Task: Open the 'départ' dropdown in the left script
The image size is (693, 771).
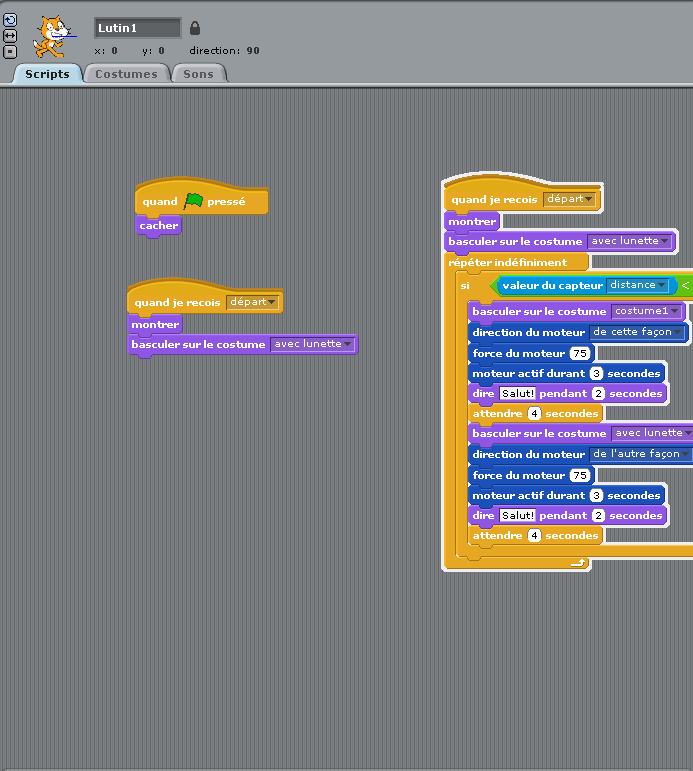Action: pos(253,302)
